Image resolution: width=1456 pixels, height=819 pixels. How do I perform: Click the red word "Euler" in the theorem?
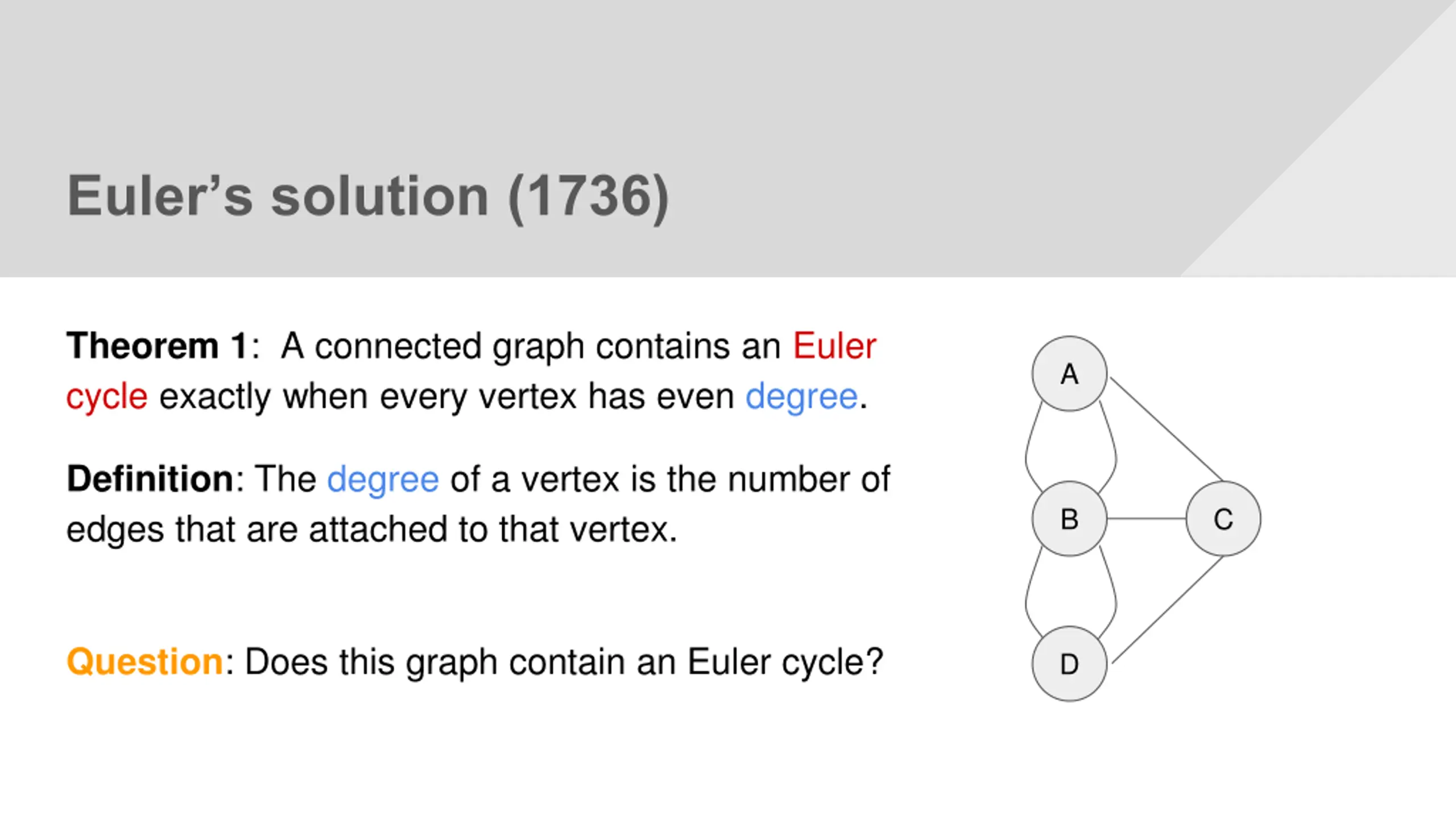(x=834, y=346)
